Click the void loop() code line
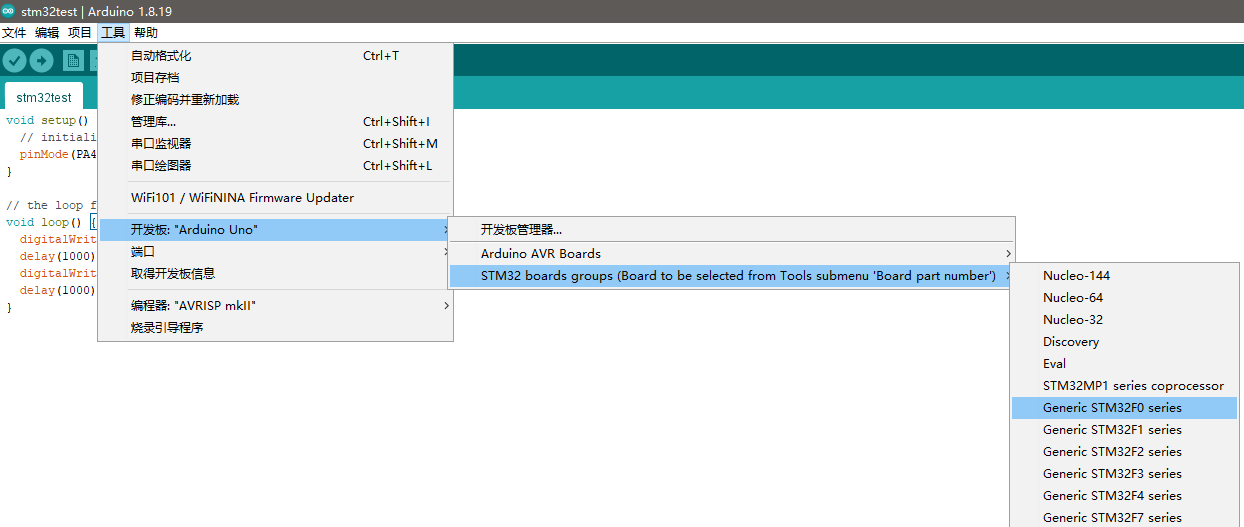This screenshot has height=527, width=1244. (50, 222)
